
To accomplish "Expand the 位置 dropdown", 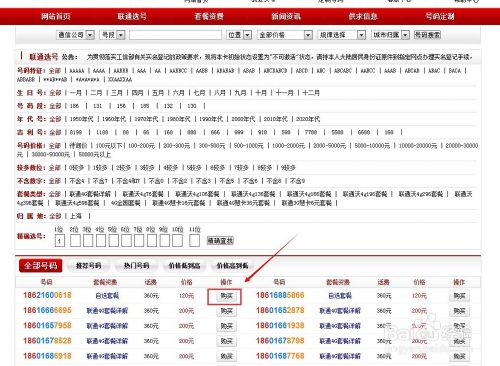I will coord(239,35).
